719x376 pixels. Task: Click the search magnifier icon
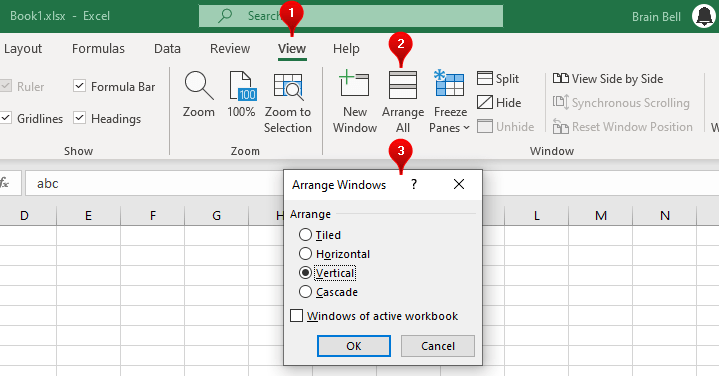point(224,15)
